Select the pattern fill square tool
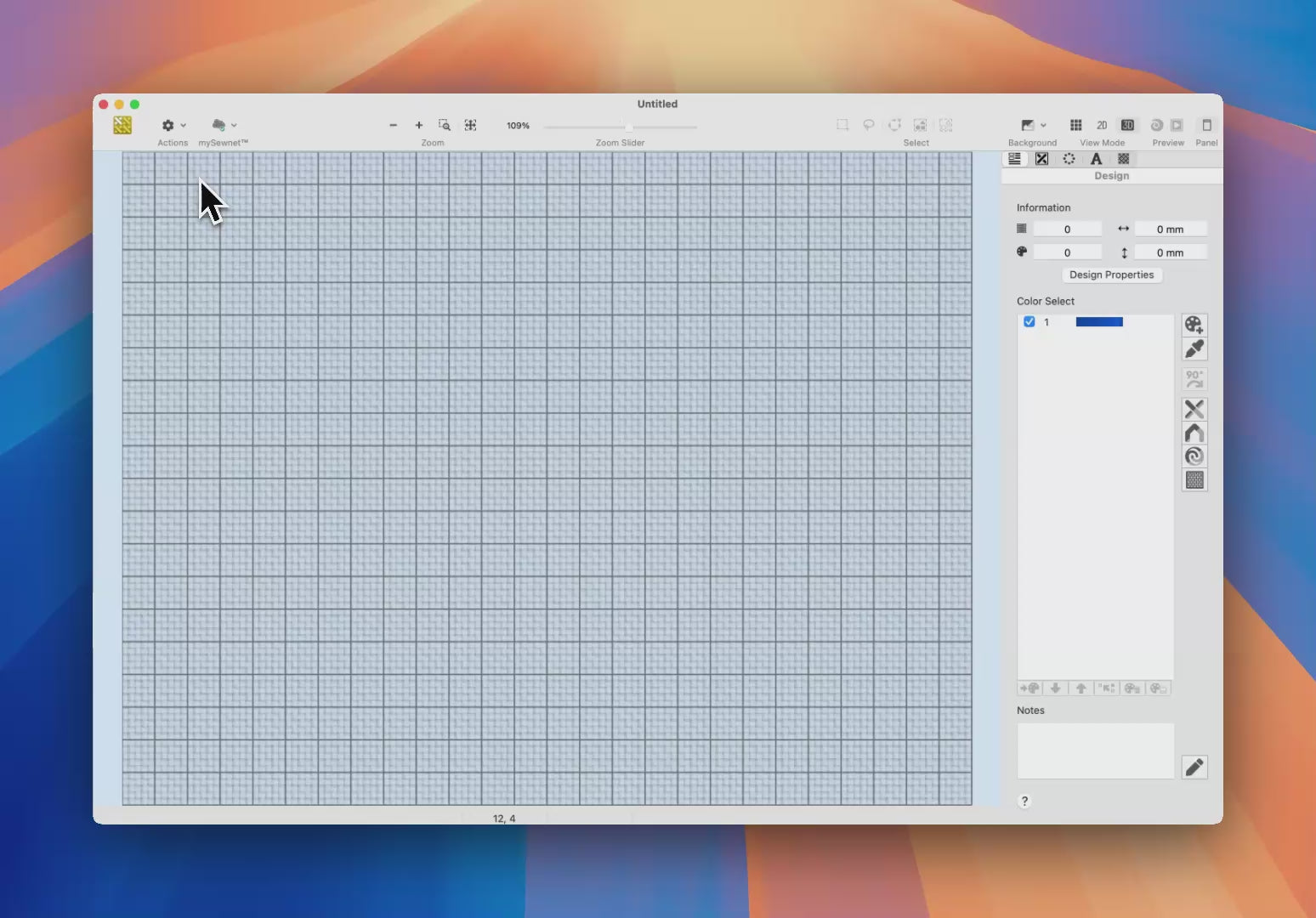The image size is (1316, 918). [x=1194, y=480]
